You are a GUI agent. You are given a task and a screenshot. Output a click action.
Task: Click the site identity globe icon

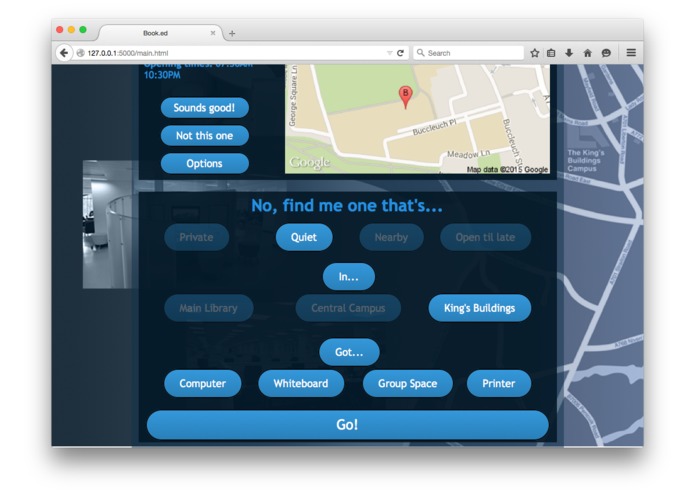[80, 53]
